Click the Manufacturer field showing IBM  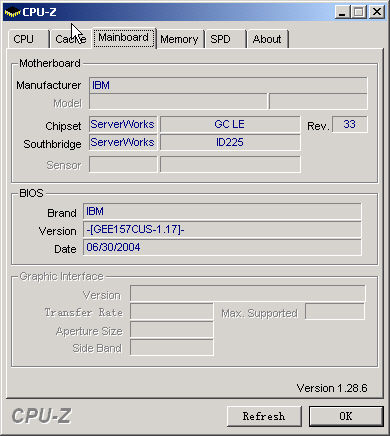tap(228, 85)
